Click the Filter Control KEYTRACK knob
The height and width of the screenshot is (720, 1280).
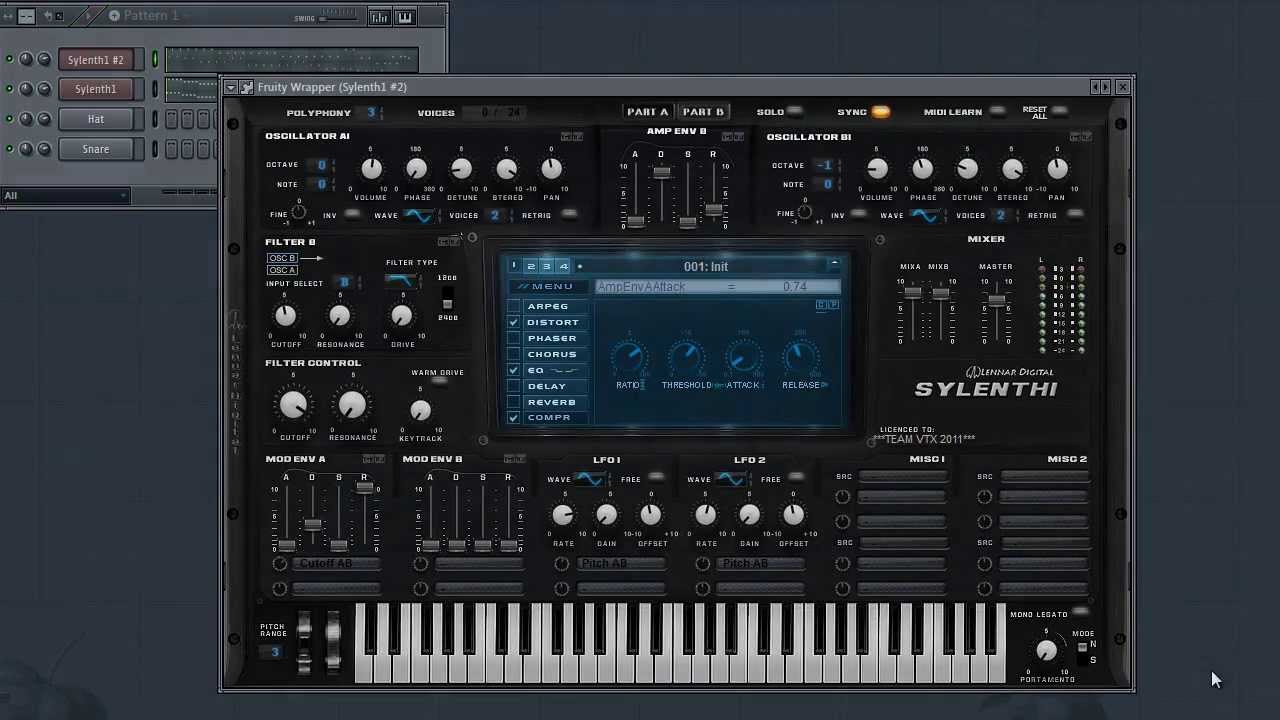(x=420, y=410)
